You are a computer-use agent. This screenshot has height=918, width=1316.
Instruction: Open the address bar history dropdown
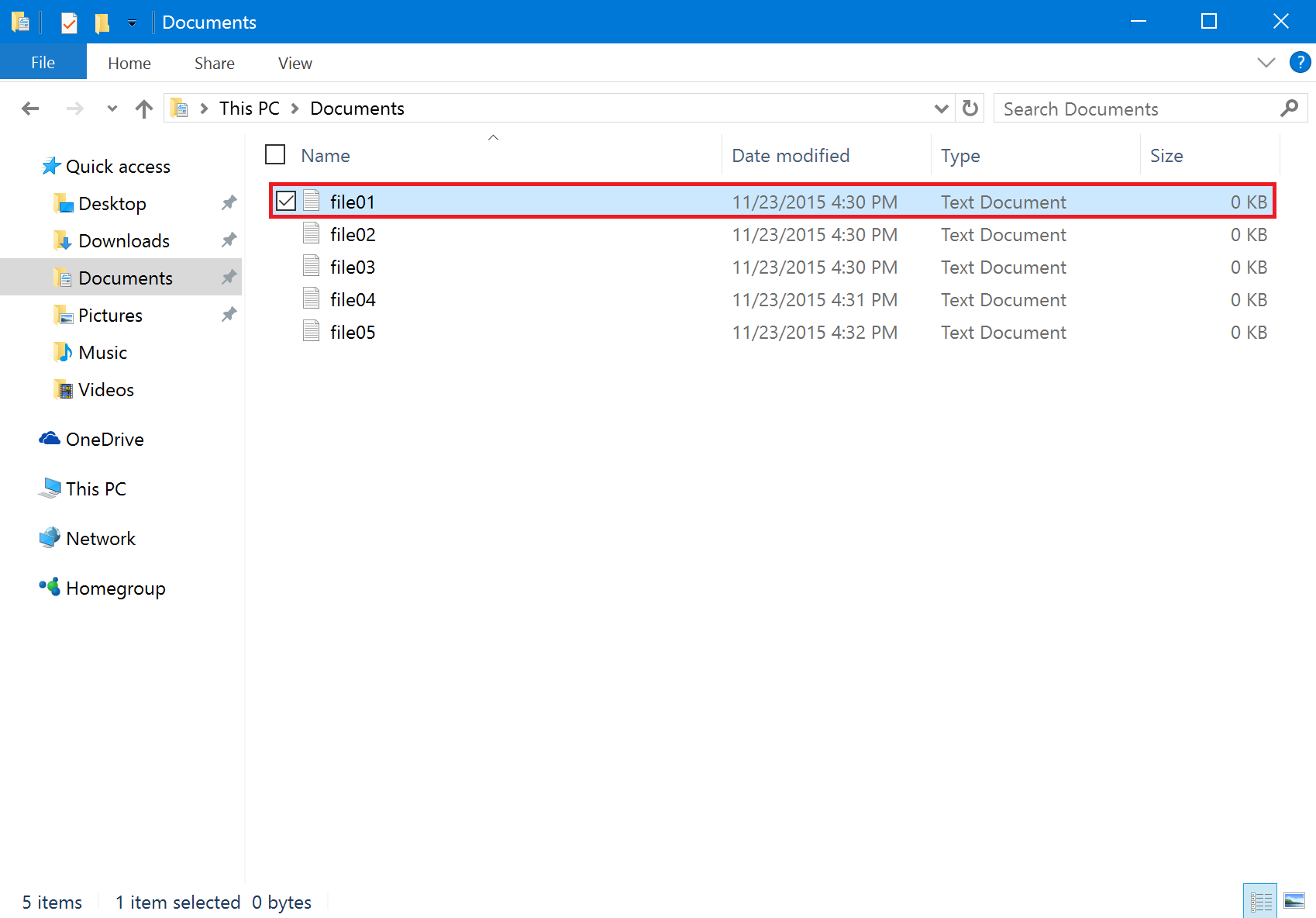point(942,109)
